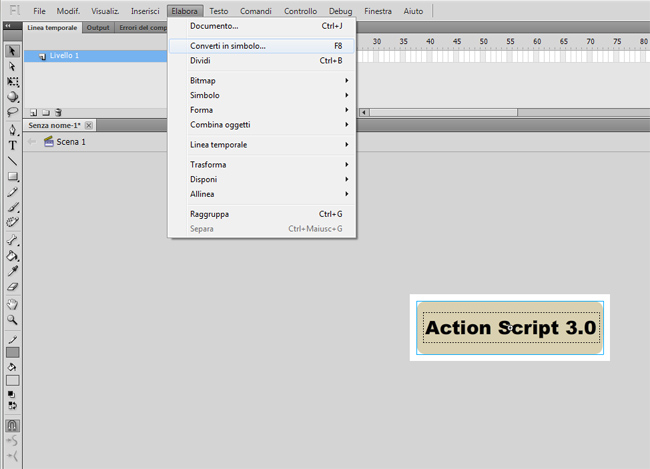Image resolution: width=650 pixels, height=469 pixels.
Task: Click the new layer icon below the timeline
Action: coord(33,112)
